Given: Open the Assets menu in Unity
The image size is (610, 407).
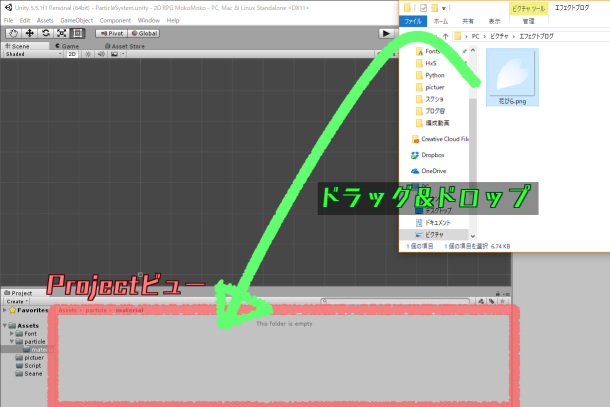Looking at the screenshot, I should pos(45,20).
